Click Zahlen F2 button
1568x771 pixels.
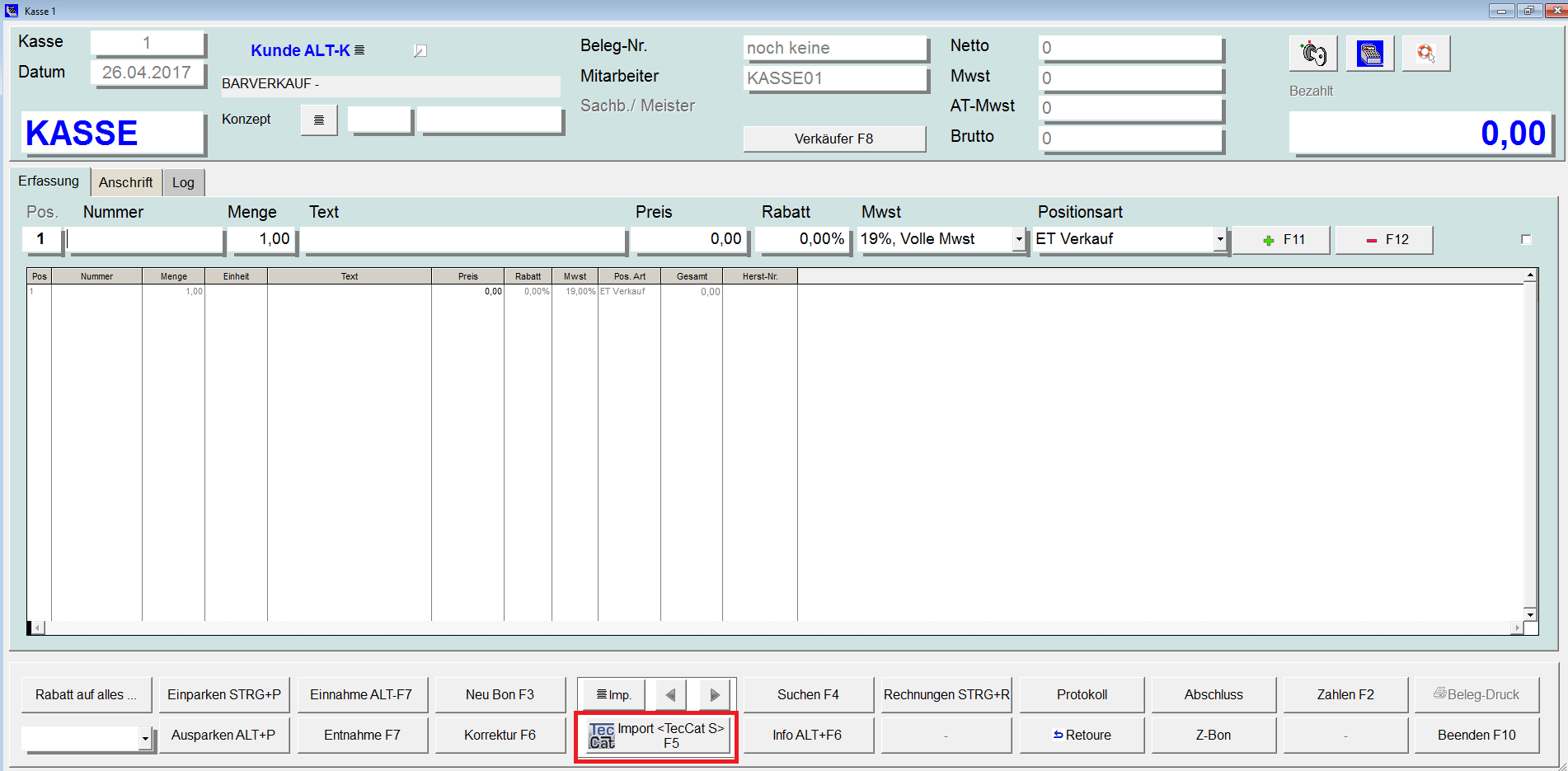pos(1345,695)
